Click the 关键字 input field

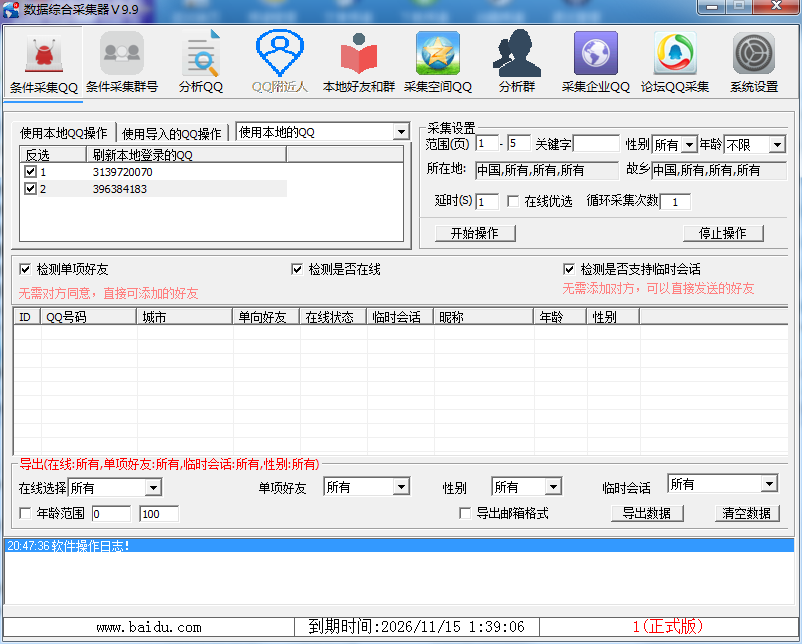(x=596, y=144)
